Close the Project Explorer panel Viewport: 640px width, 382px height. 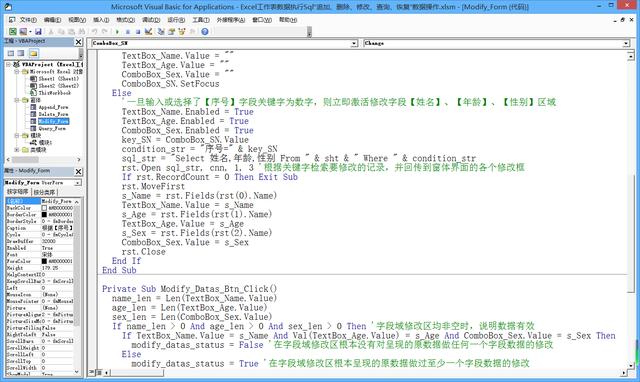click(78, 42)
